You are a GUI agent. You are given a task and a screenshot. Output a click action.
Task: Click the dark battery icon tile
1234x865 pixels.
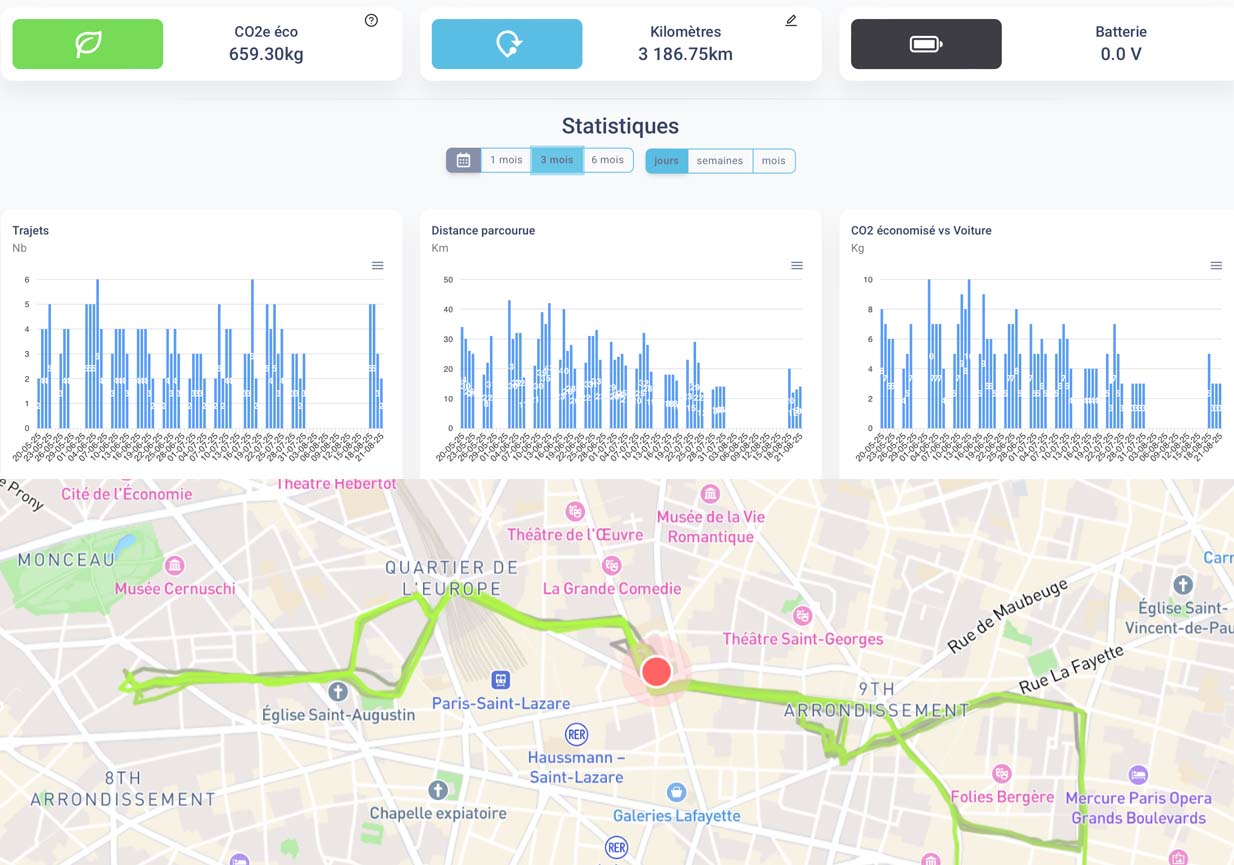(926, 44)
